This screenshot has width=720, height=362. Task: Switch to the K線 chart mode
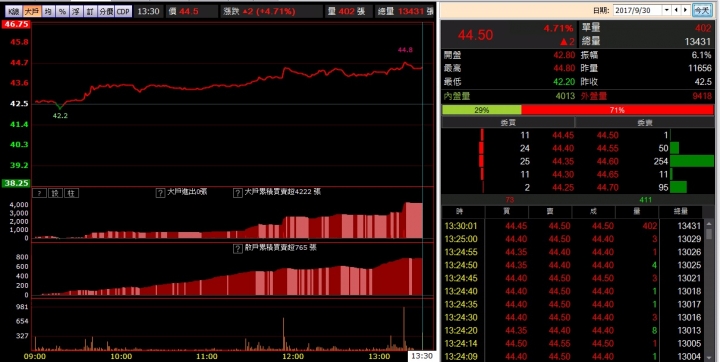point(14,11)
